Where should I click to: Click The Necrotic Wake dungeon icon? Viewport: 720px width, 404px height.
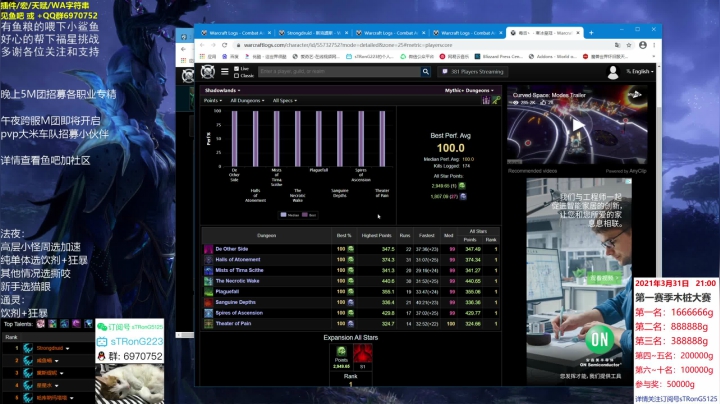pos(208,281)
